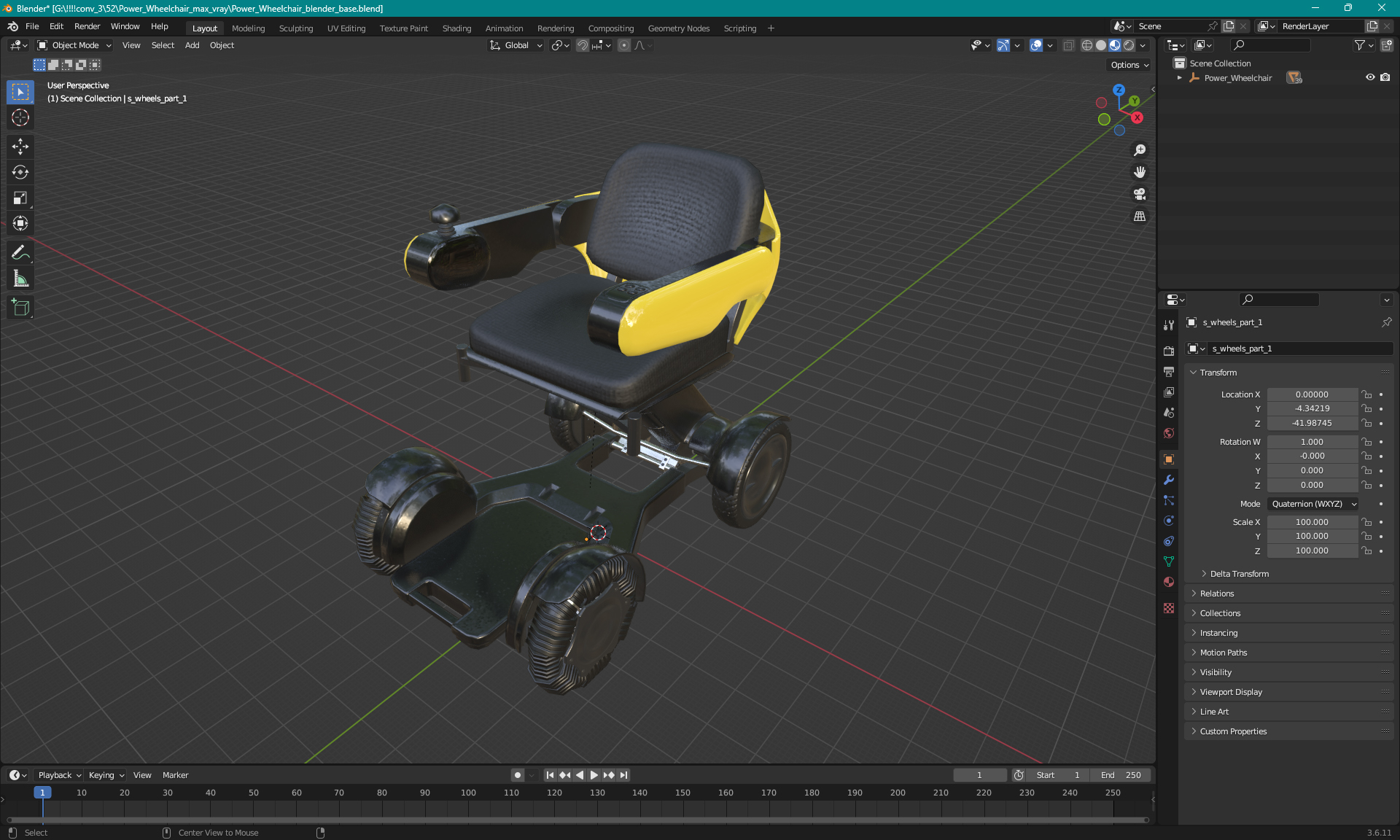Switch to the Shading workspace tab

pyautogui.click(x=456, y=28)
